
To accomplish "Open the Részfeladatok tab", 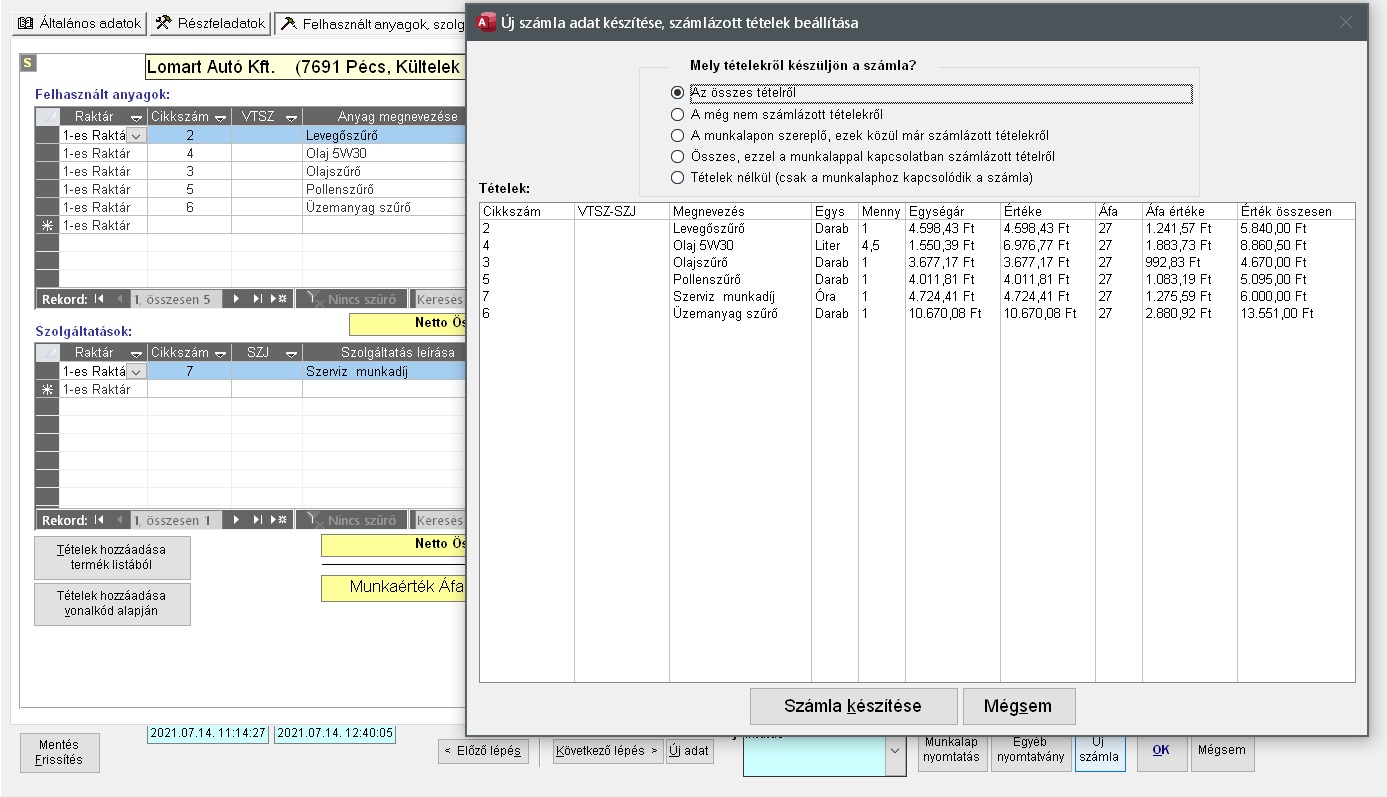I will pos(210,23).
